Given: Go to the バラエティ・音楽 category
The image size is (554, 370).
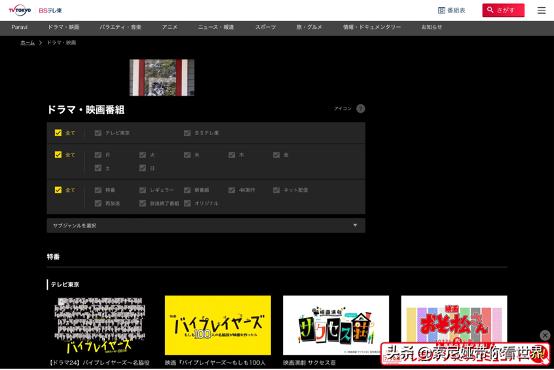Looking at the screenshot, I should (x=120, y=27).
